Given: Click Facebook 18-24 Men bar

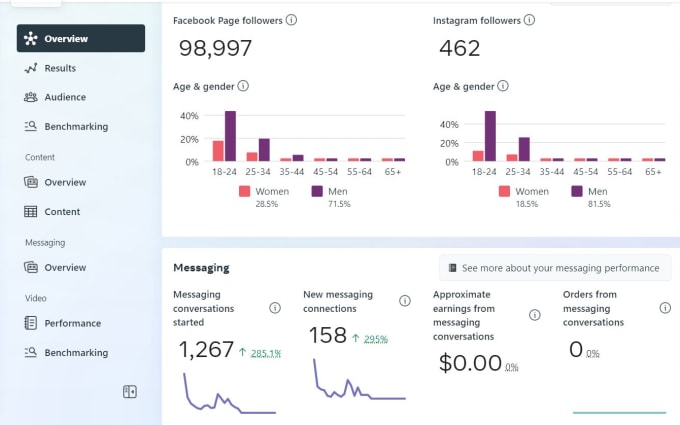Looking at the screenshot, I should coord(230,136).
